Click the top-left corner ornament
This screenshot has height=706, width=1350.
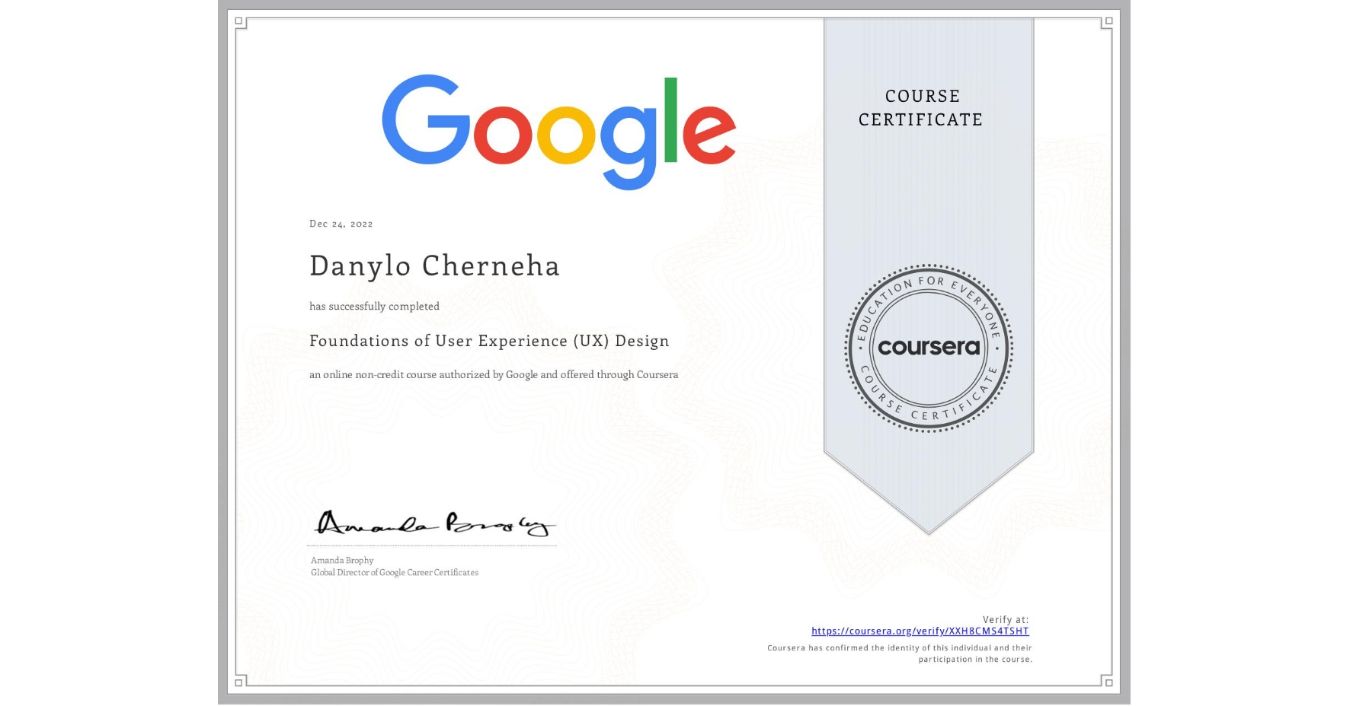coord(241,23)
